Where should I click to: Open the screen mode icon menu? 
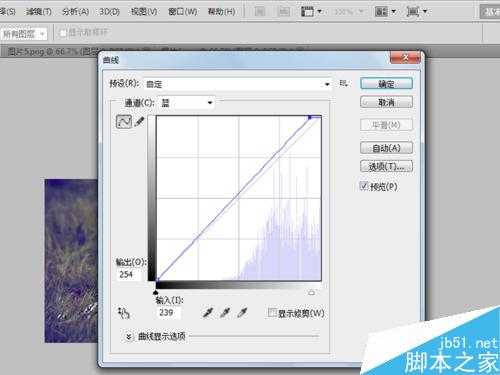click(416, 12)
